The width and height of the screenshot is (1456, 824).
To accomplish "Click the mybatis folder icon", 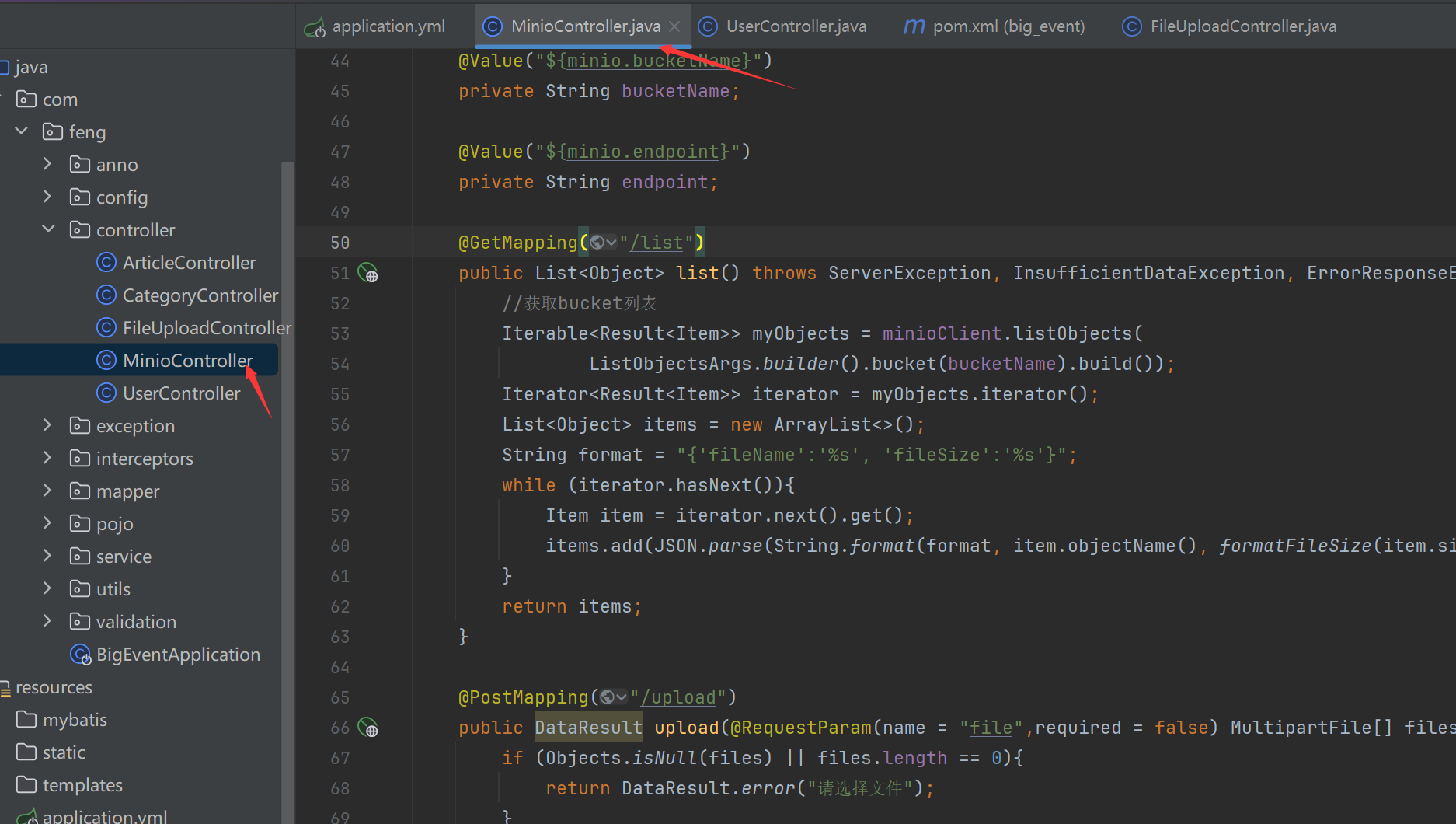I will click(x=26, y=719).
